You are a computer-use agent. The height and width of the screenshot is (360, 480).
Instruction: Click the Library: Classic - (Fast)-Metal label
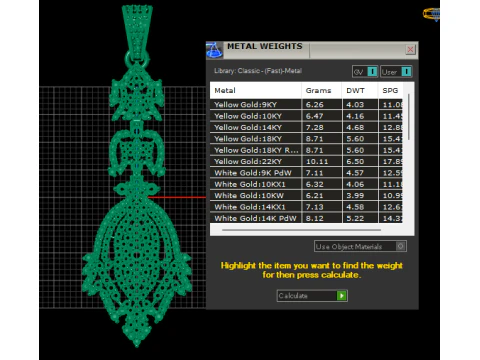pos(258,71)
